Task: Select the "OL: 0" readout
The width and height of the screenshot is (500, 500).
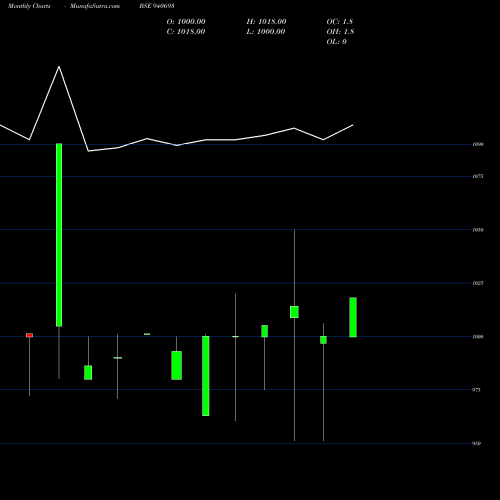Action: tap(337, 42)
